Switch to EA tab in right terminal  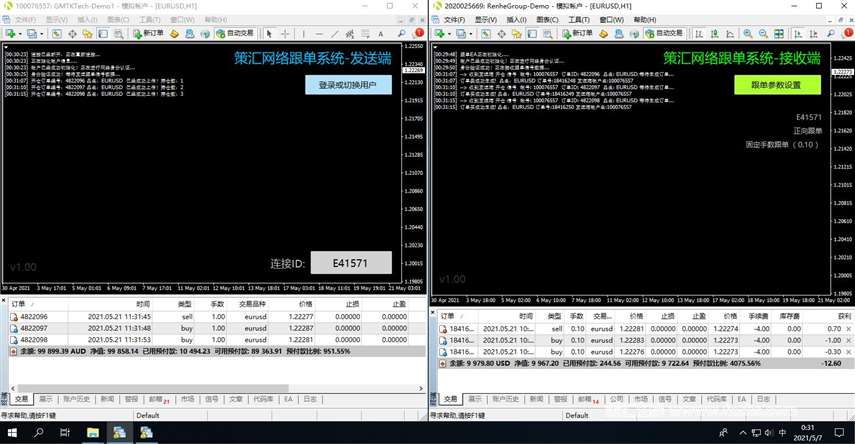click(x=741, y=399)
